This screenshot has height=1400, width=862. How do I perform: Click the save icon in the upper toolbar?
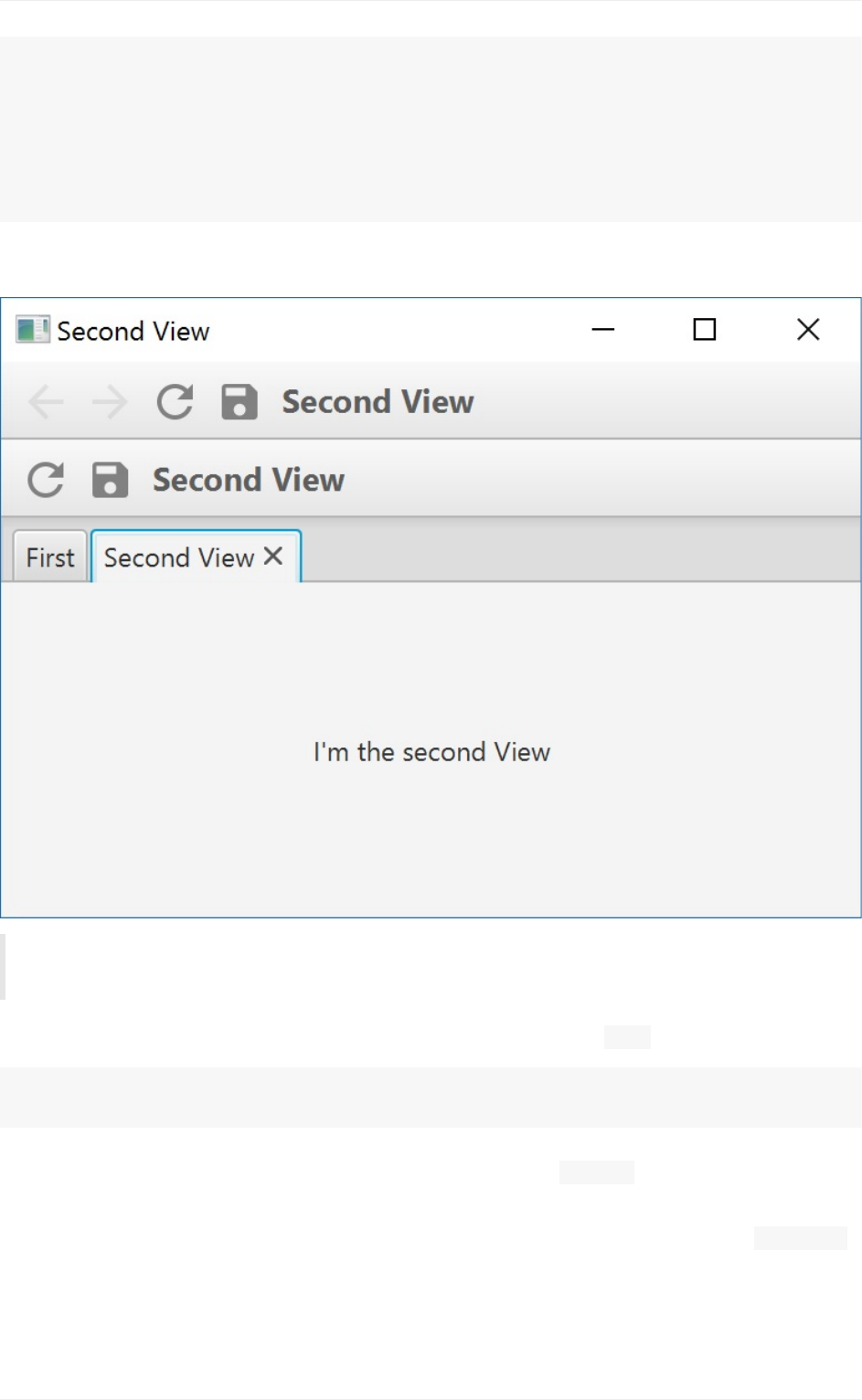click(x=239, y=401)
